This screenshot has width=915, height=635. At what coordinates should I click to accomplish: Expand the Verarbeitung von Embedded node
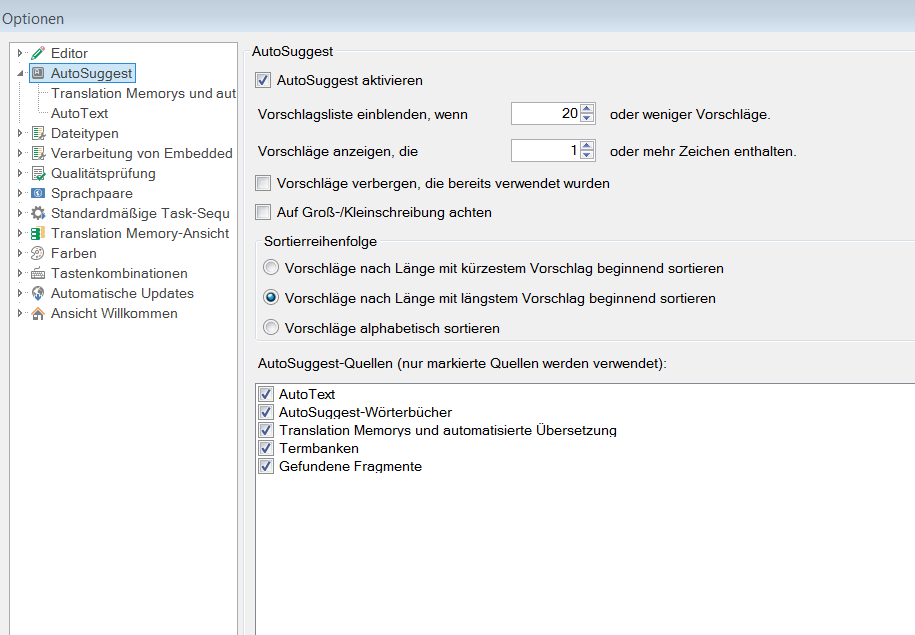point(20,153)
